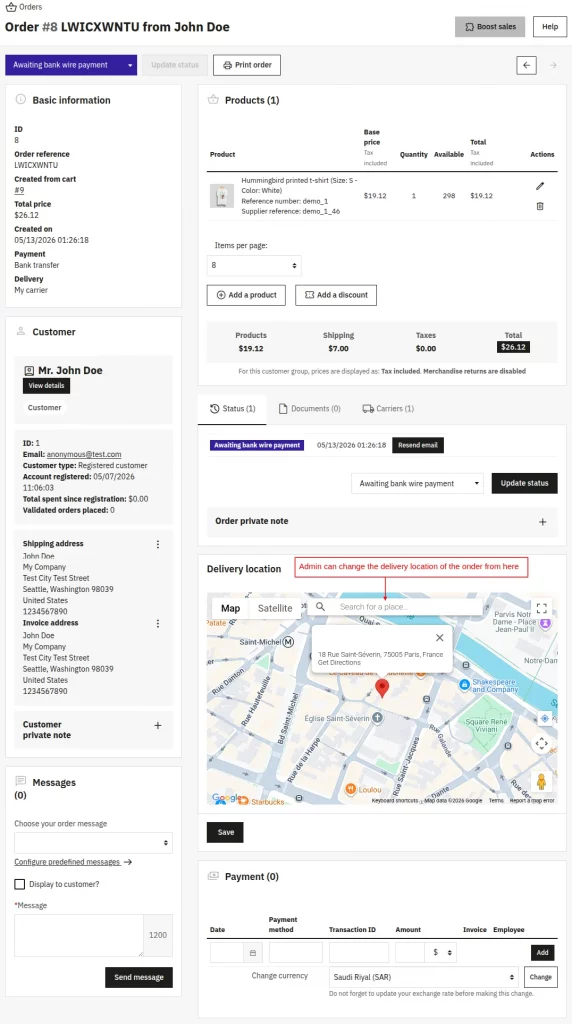Switch to the Status (1) tab

pos(232,409)
